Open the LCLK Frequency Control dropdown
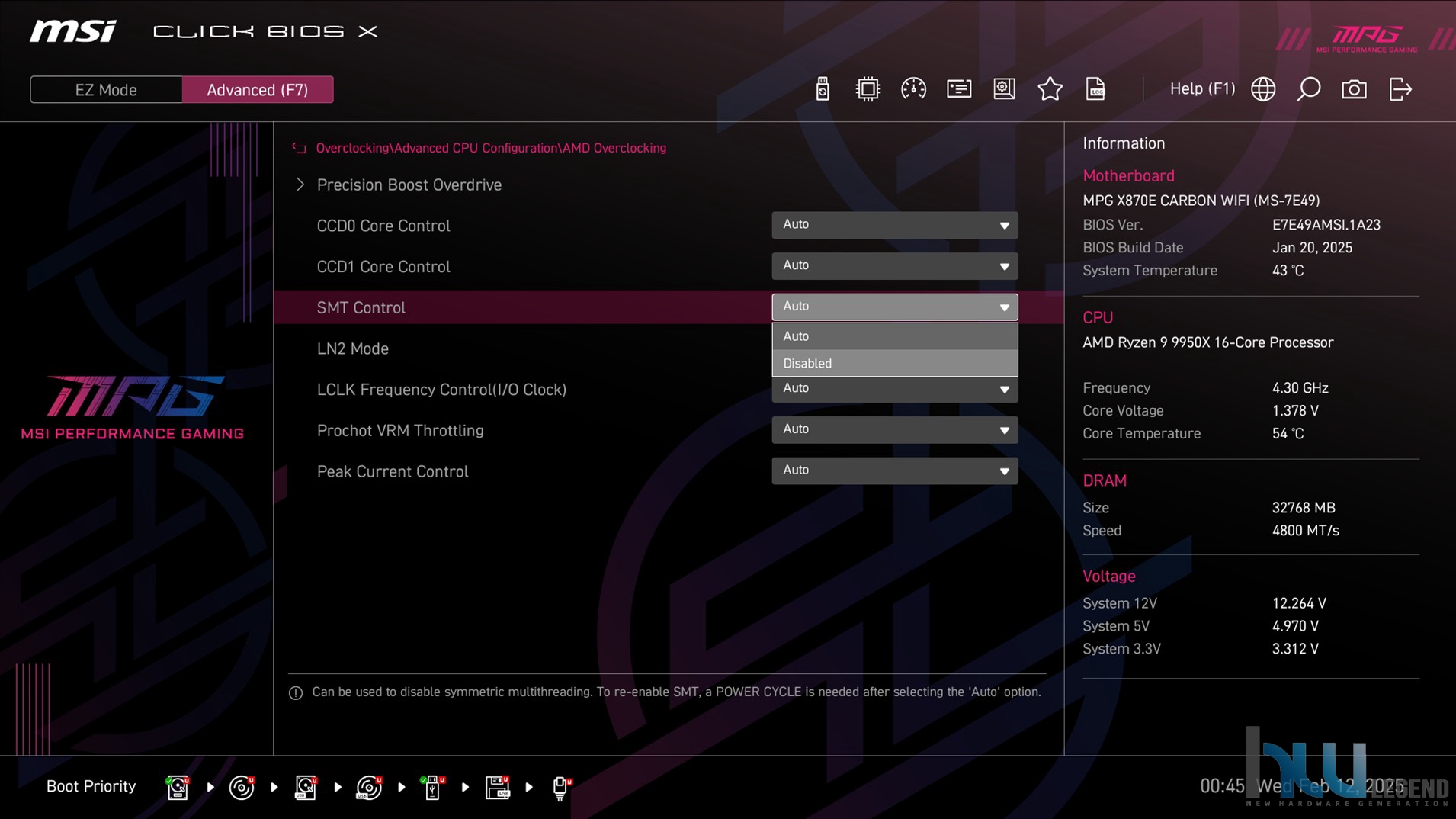 (x=894, y=389)
